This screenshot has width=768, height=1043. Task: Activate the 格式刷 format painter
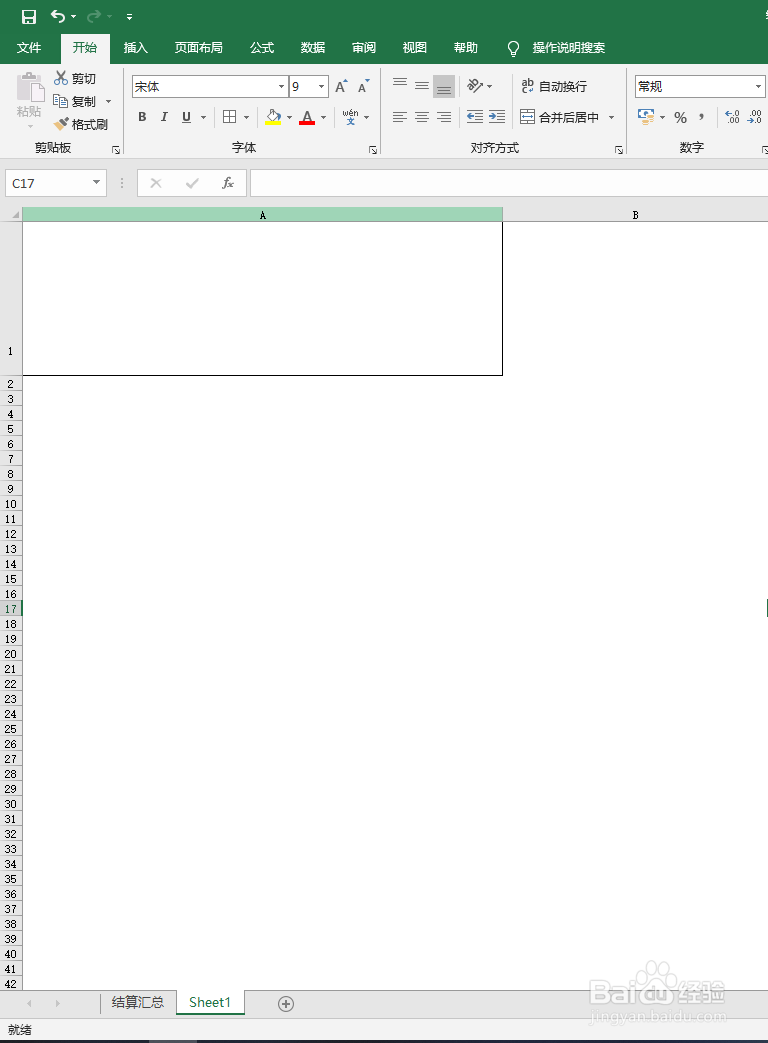click(80, 124)
